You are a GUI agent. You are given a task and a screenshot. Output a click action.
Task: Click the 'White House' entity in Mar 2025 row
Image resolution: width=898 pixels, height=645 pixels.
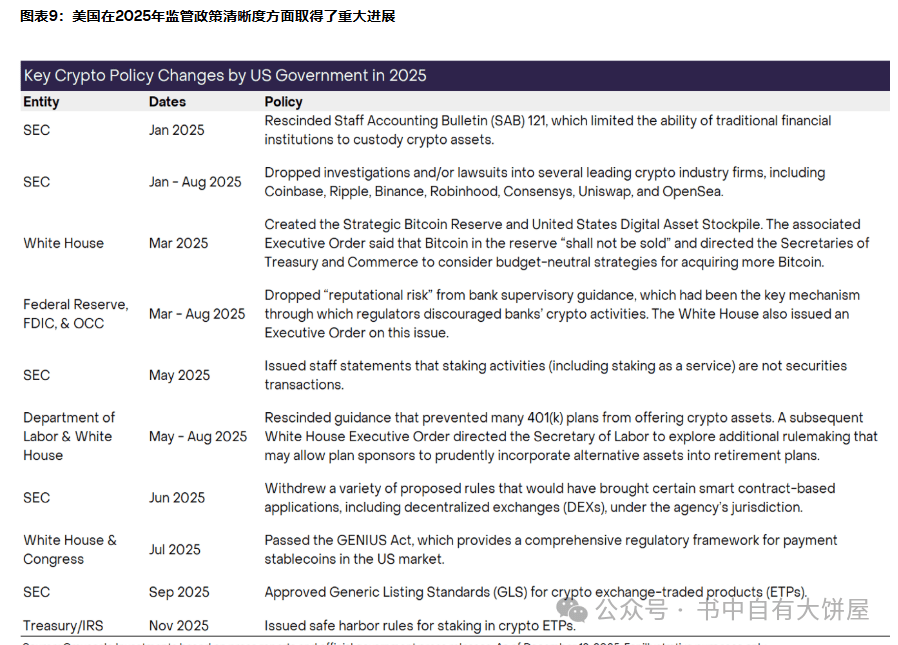[x=64, y=243]
